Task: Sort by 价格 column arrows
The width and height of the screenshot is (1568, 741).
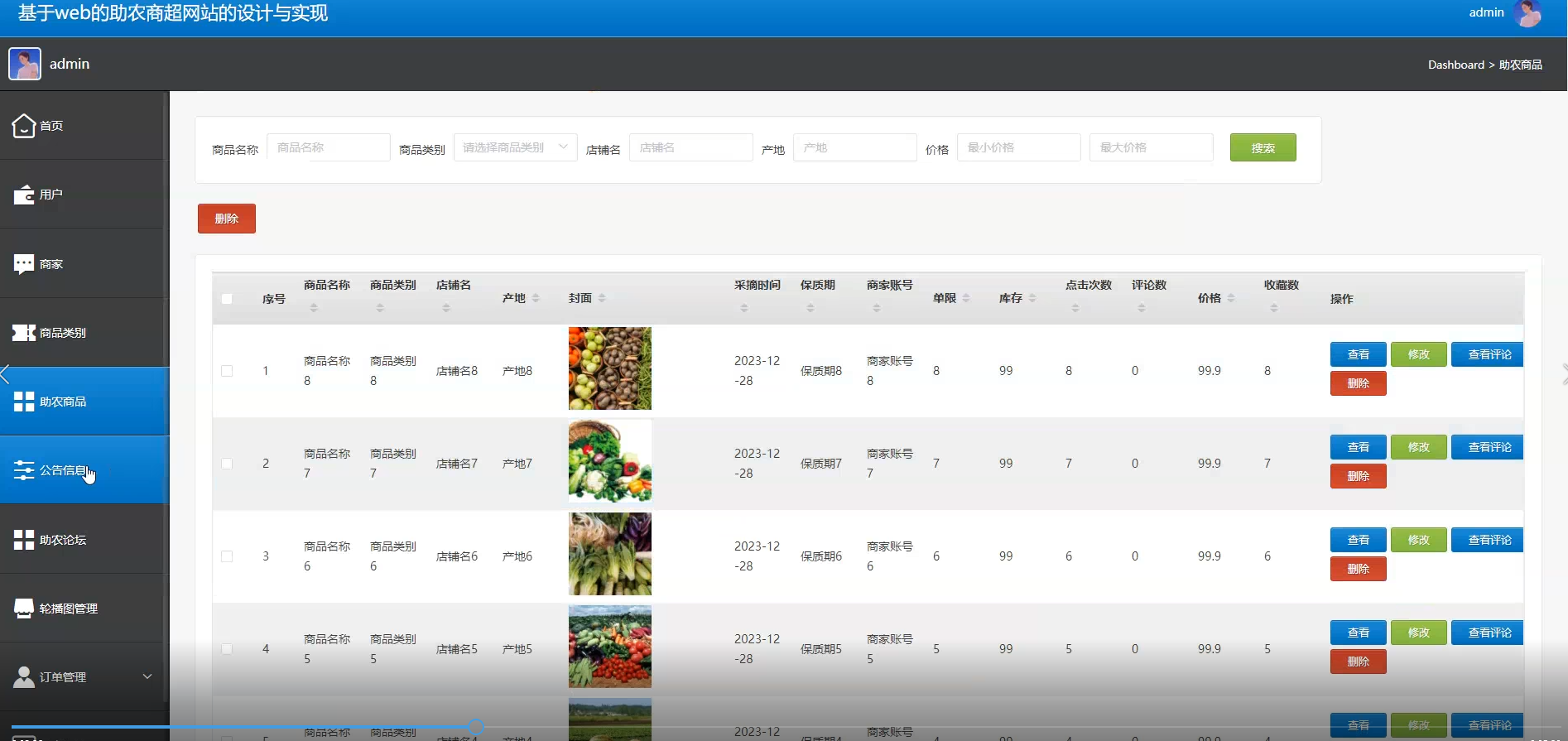Action: (x=1231, y=298)
